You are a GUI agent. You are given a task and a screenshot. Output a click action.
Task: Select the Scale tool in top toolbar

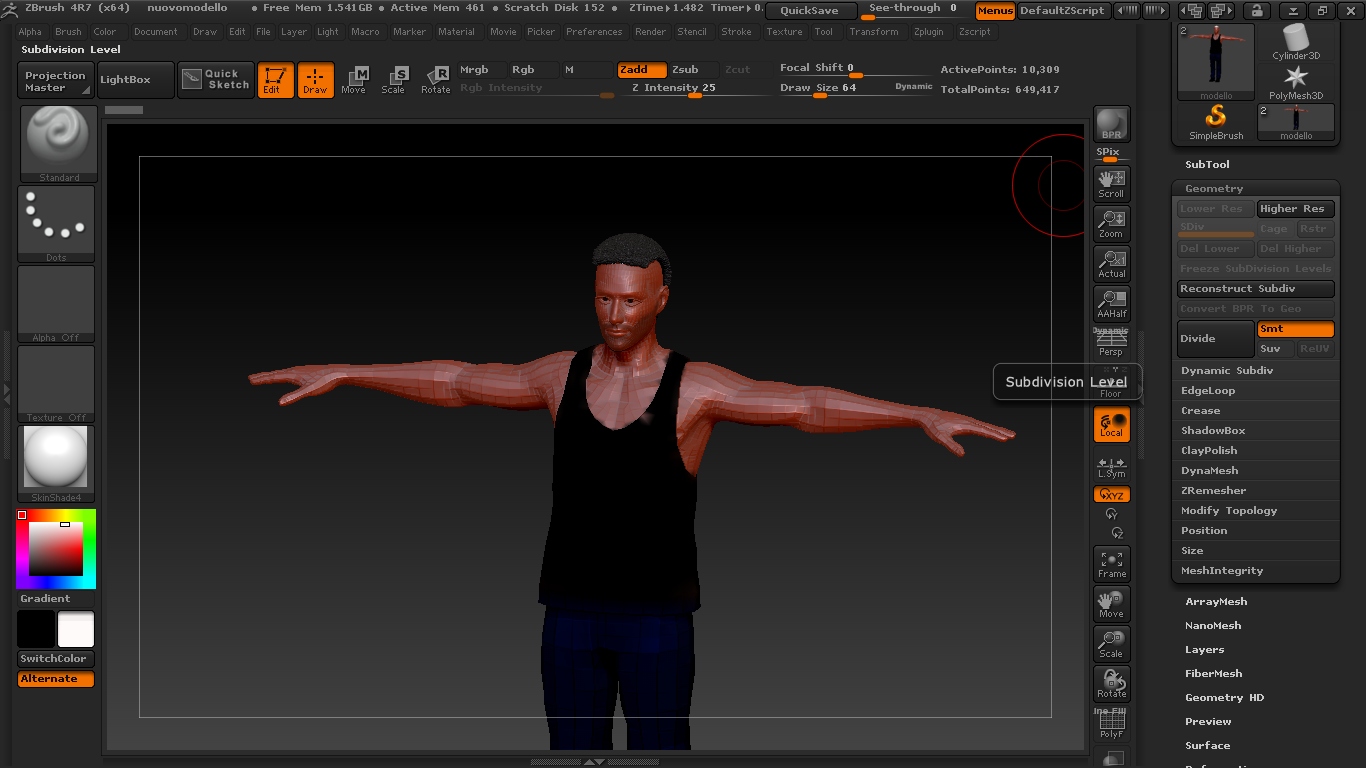(x=394, y=80)
